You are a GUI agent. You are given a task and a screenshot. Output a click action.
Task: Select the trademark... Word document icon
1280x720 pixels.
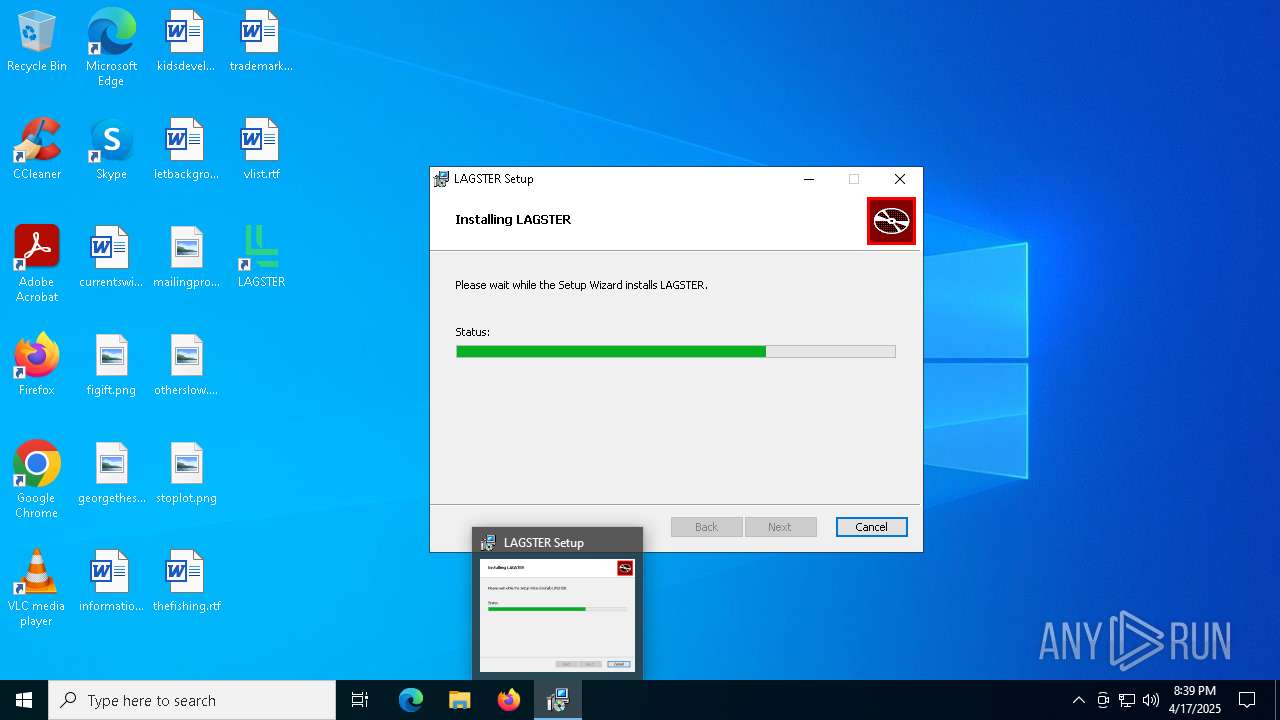click(260, 41)
